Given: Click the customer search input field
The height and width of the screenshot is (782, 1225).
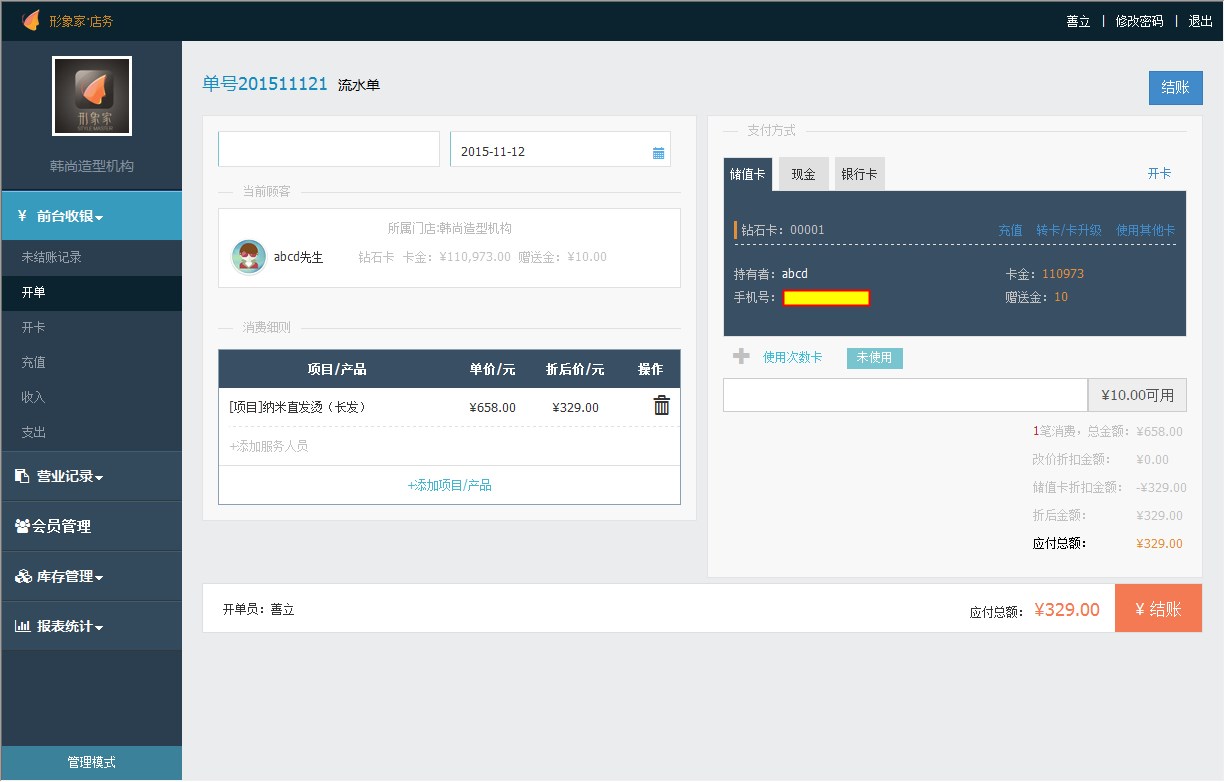Looking at the screenshot, I should coord(329,149).
